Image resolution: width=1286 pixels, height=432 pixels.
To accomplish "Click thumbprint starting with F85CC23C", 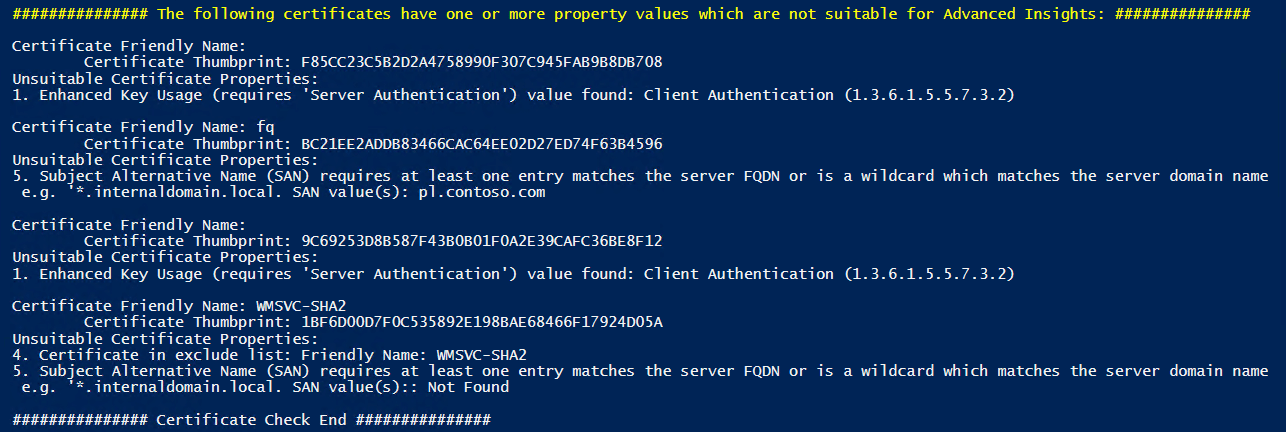I will (481, 62).
